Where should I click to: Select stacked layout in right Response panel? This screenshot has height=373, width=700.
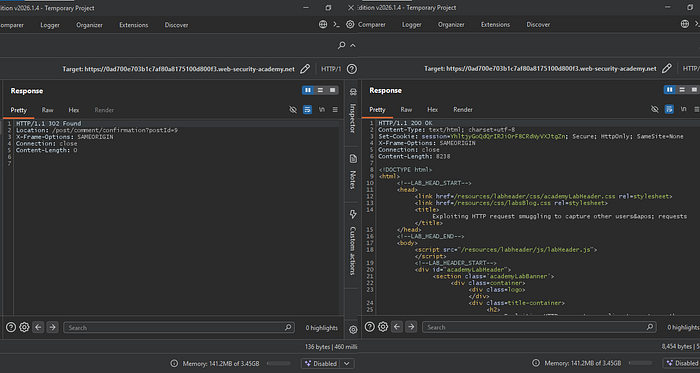coord(682,90)
